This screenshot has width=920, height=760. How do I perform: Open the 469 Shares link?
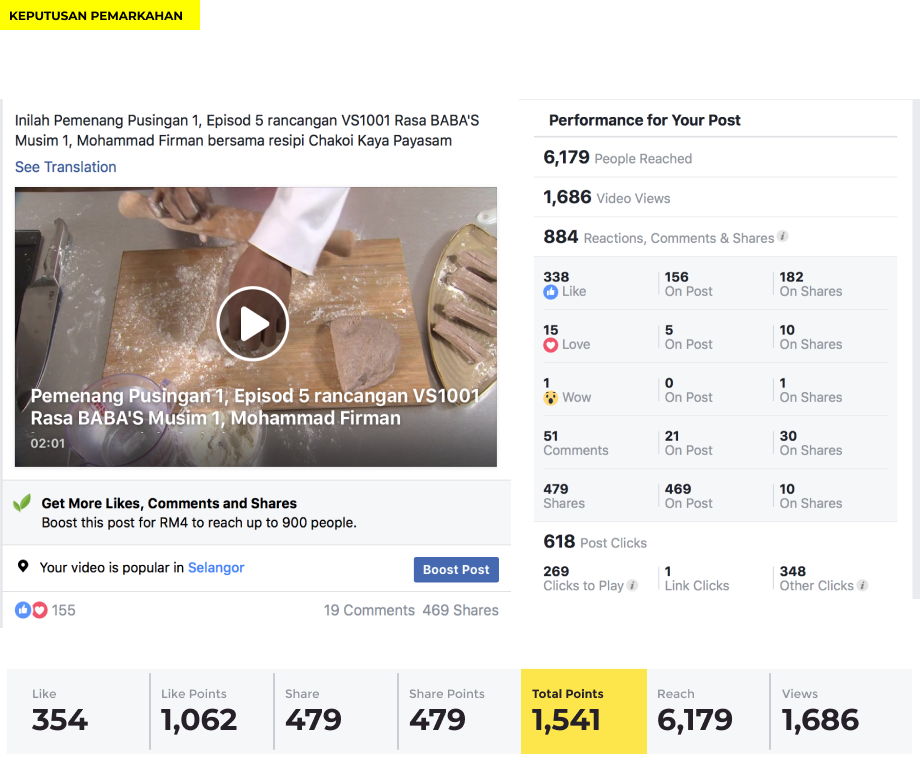click(461, 610)
